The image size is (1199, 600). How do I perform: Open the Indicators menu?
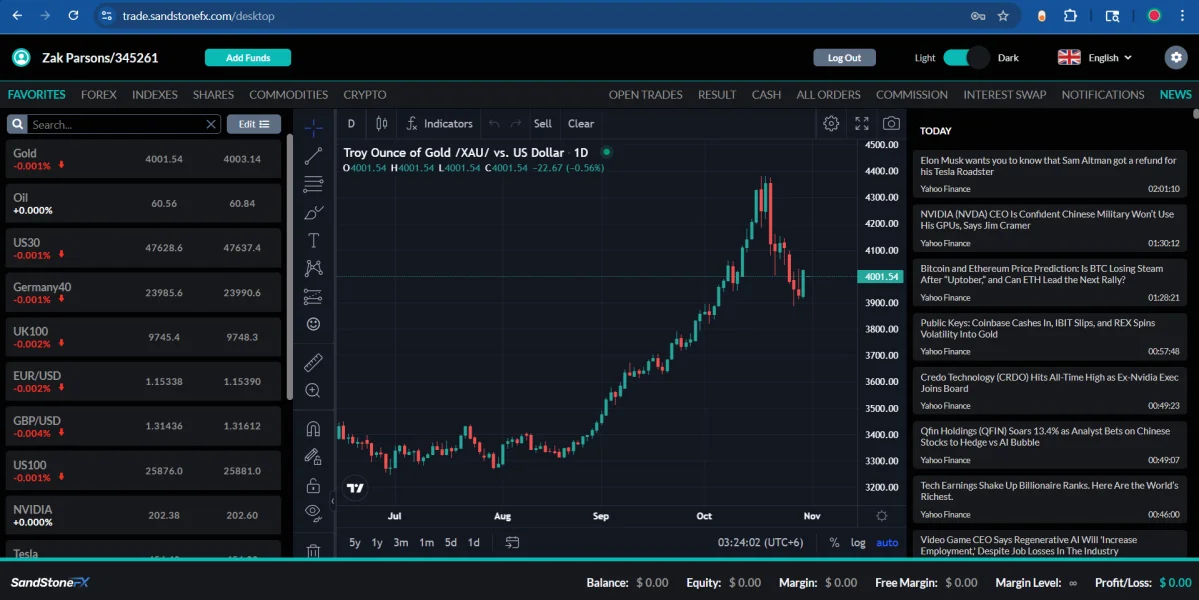439,124
